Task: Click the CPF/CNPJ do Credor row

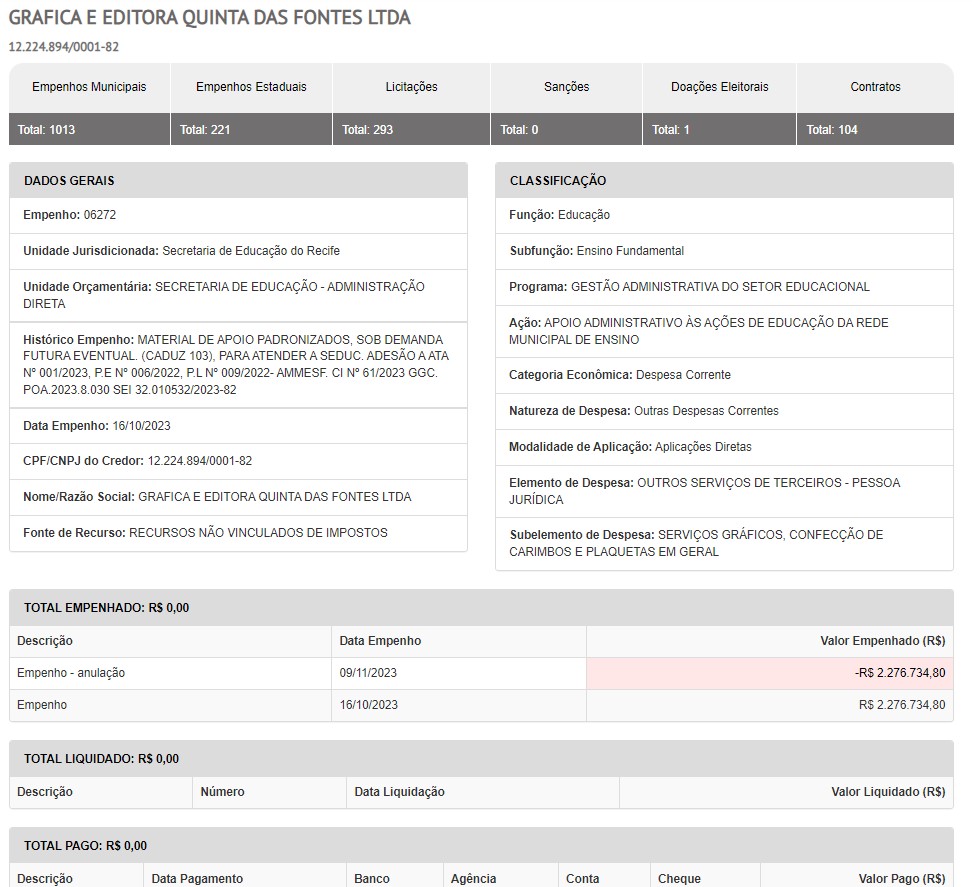Action: 239,461
